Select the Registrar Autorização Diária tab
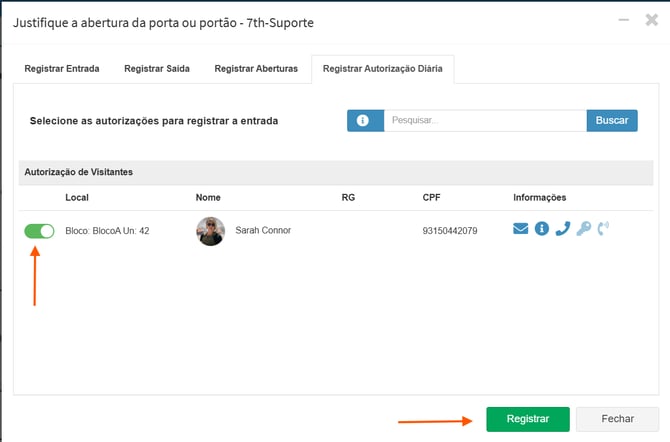The width and height of the screenshot is (670, 442). [383, 69]
